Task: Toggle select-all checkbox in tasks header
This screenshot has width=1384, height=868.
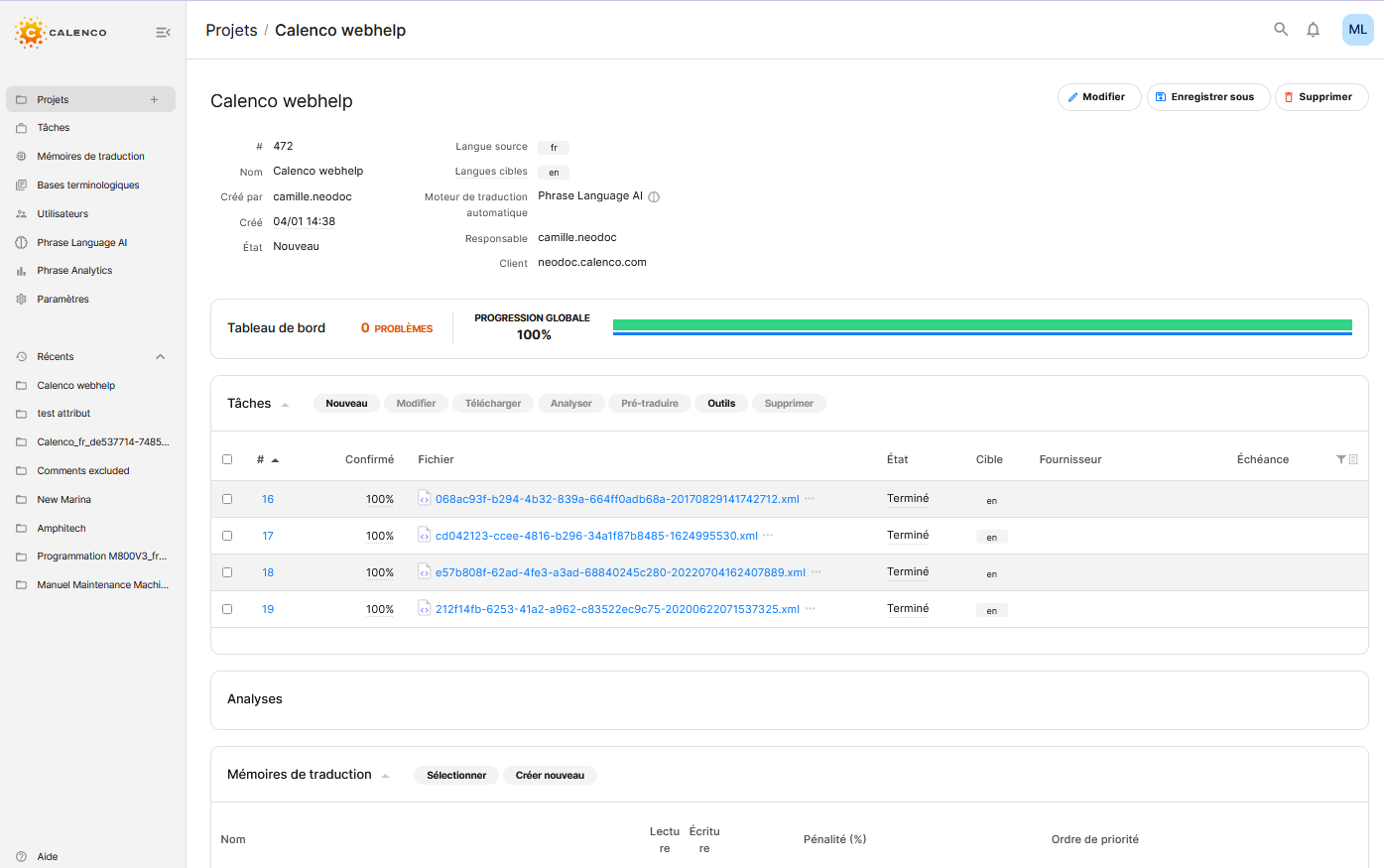Action: (x=227, y=459)
